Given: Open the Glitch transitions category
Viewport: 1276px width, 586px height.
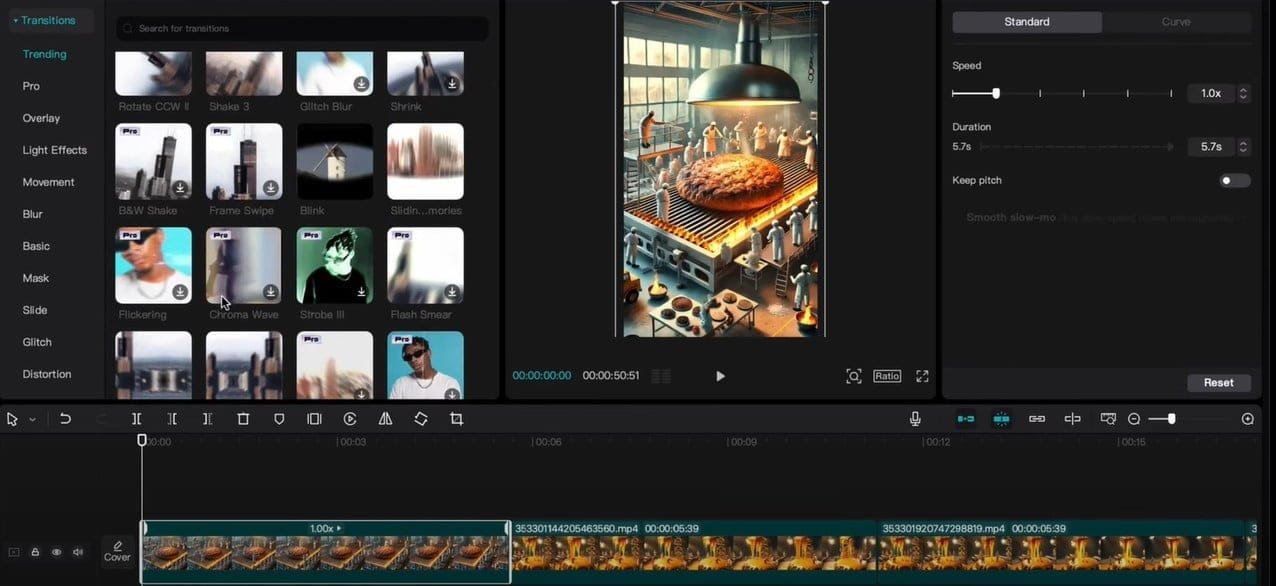Looking at the screenshot, I should coord(36,342).
